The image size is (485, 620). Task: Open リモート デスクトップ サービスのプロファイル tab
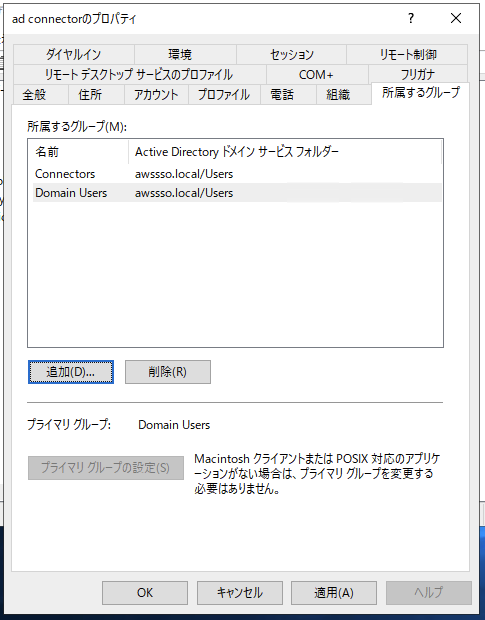pos(140,74)
